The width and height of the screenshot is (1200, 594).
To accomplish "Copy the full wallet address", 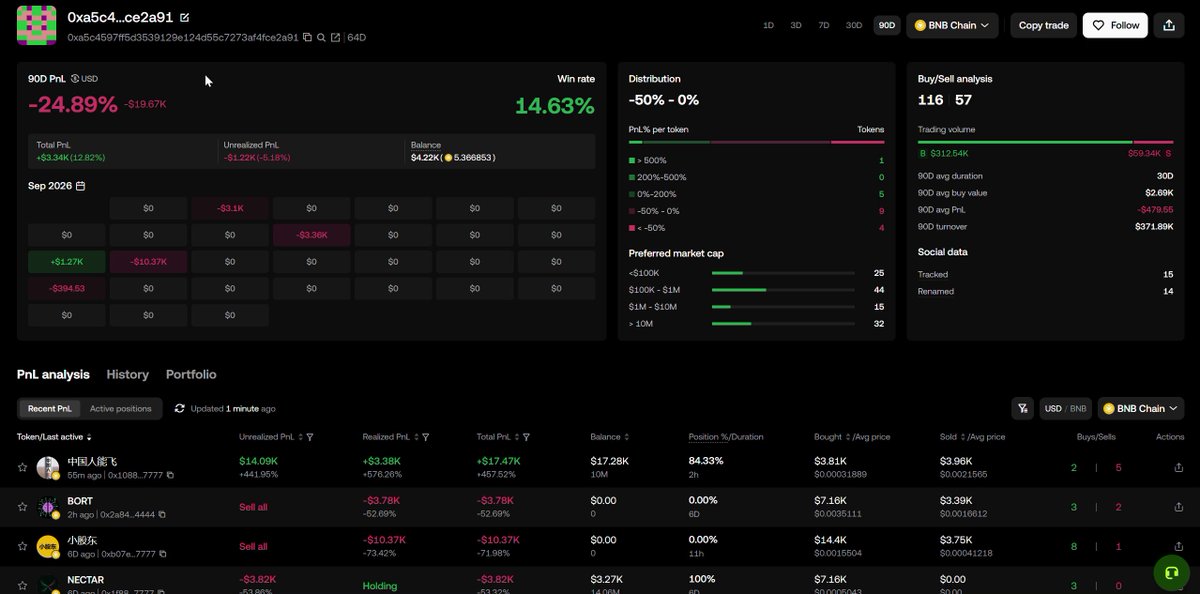I will (x=307, y=38).
